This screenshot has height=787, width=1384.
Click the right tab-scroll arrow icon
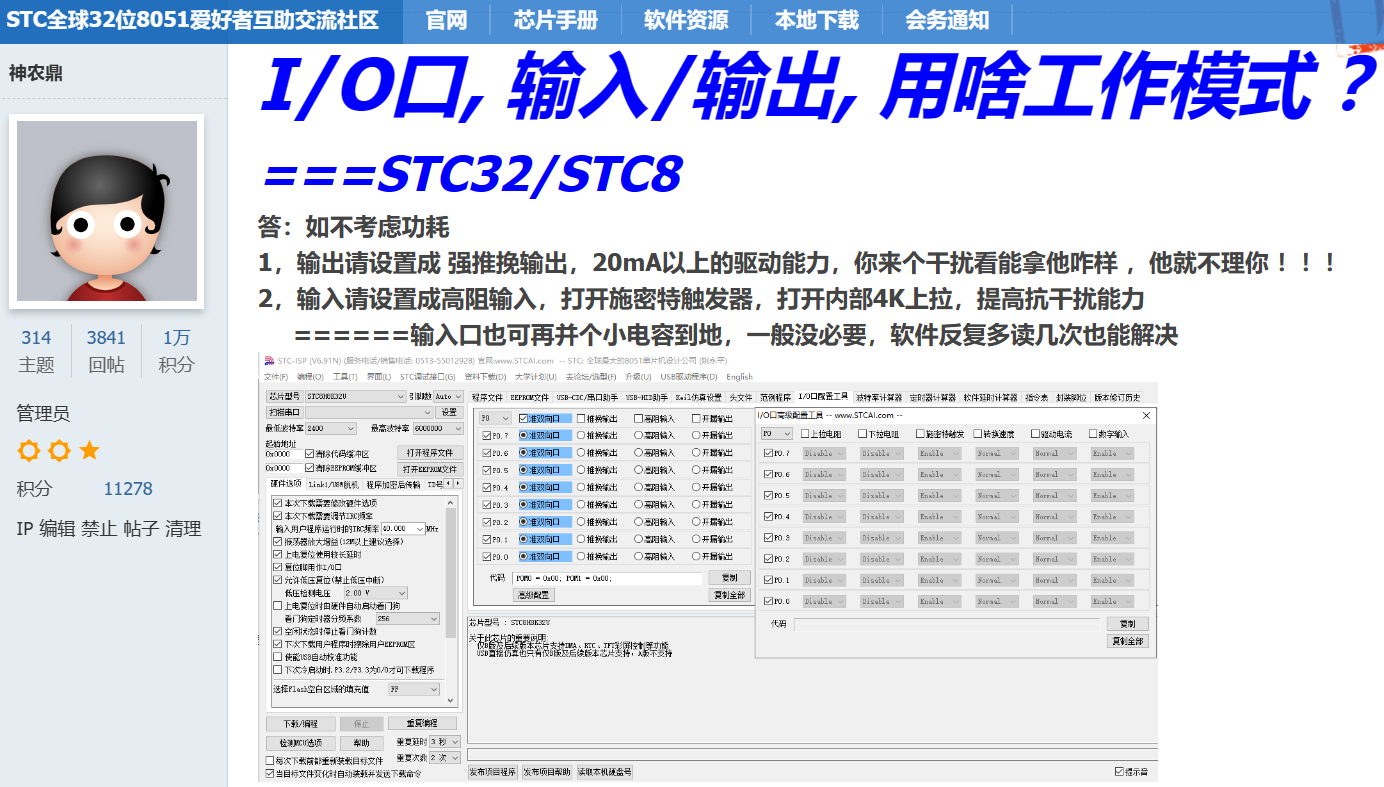[x=459, y=484]
